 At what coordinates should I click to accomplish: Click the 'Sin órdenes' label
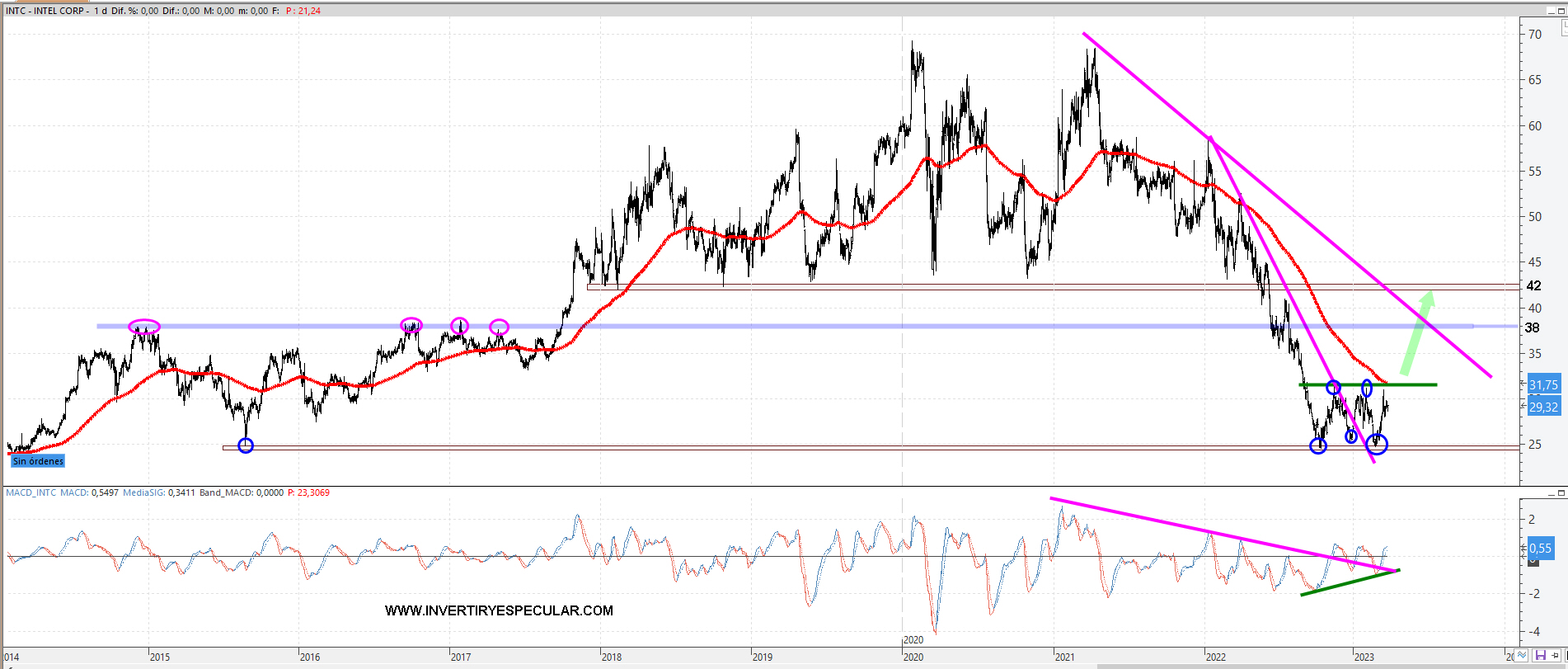[x=38, y=461]
